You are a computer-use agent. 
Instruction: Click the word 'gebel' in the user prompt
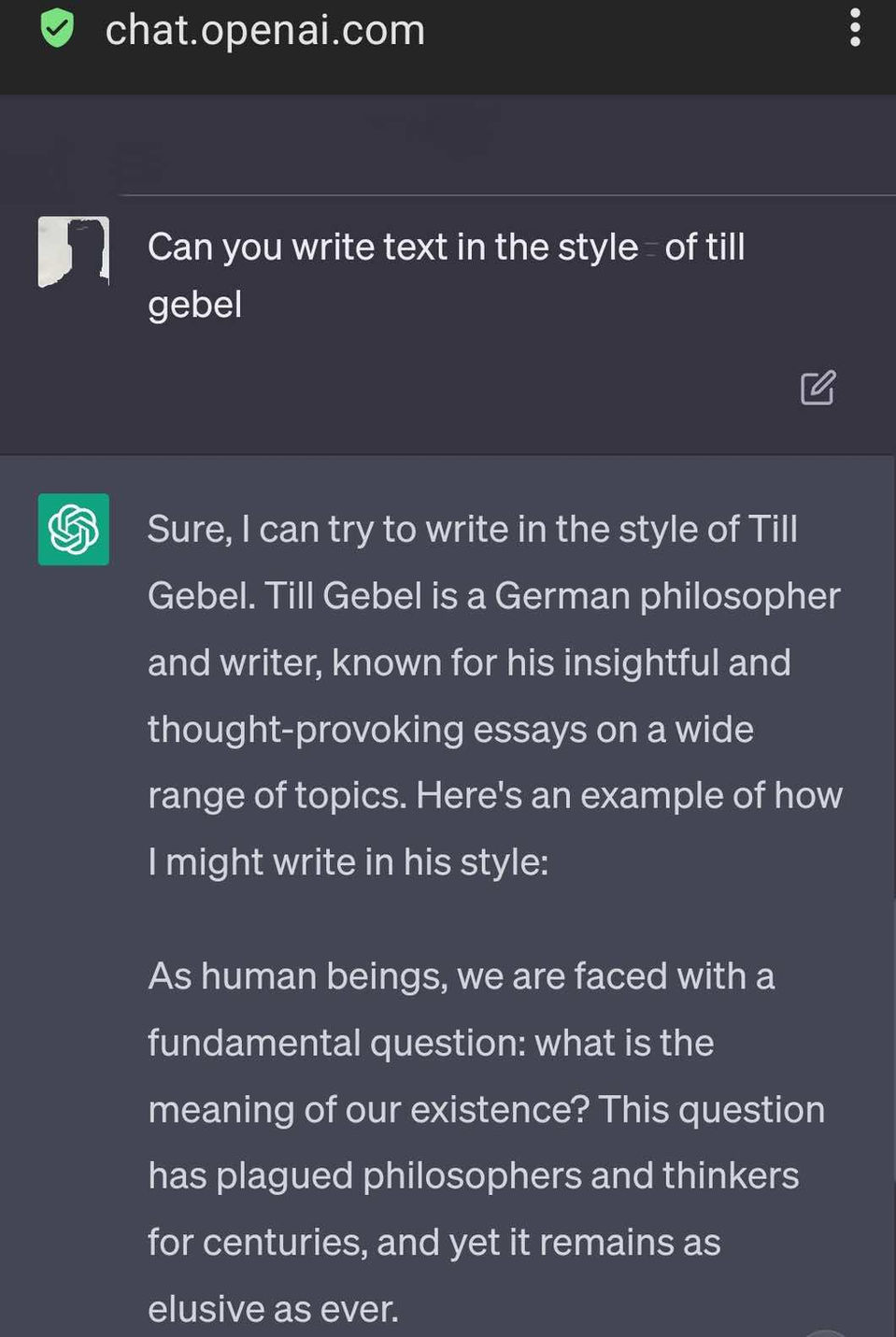pyautogui.click(x=194, y=305)
